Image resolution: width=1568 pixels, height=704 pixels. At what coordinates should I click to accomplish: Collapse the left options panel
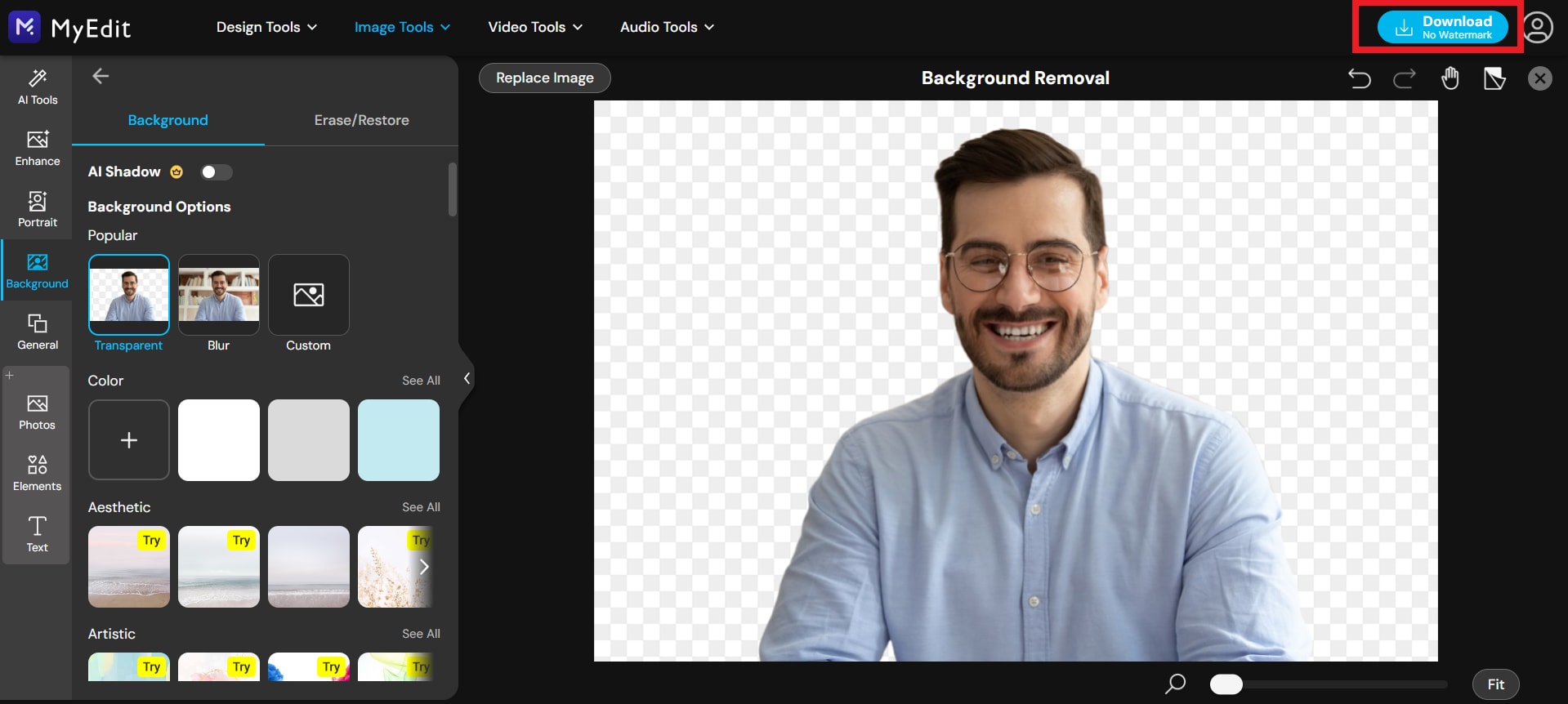(467, 378)
